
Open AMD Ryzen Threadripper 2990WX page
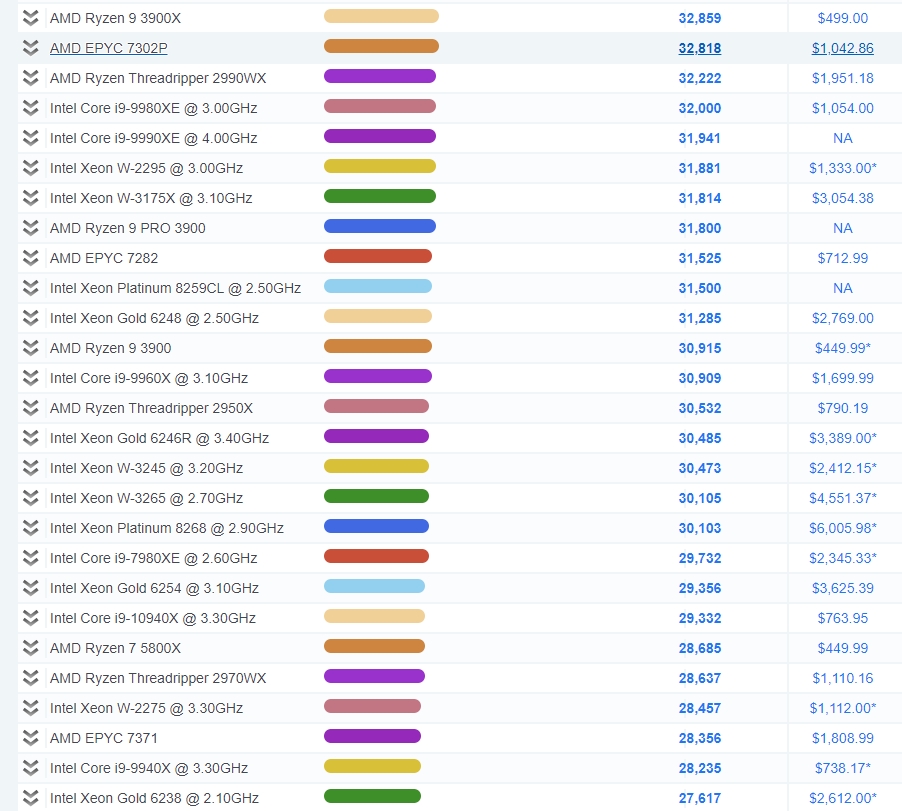tap(158, 78)
